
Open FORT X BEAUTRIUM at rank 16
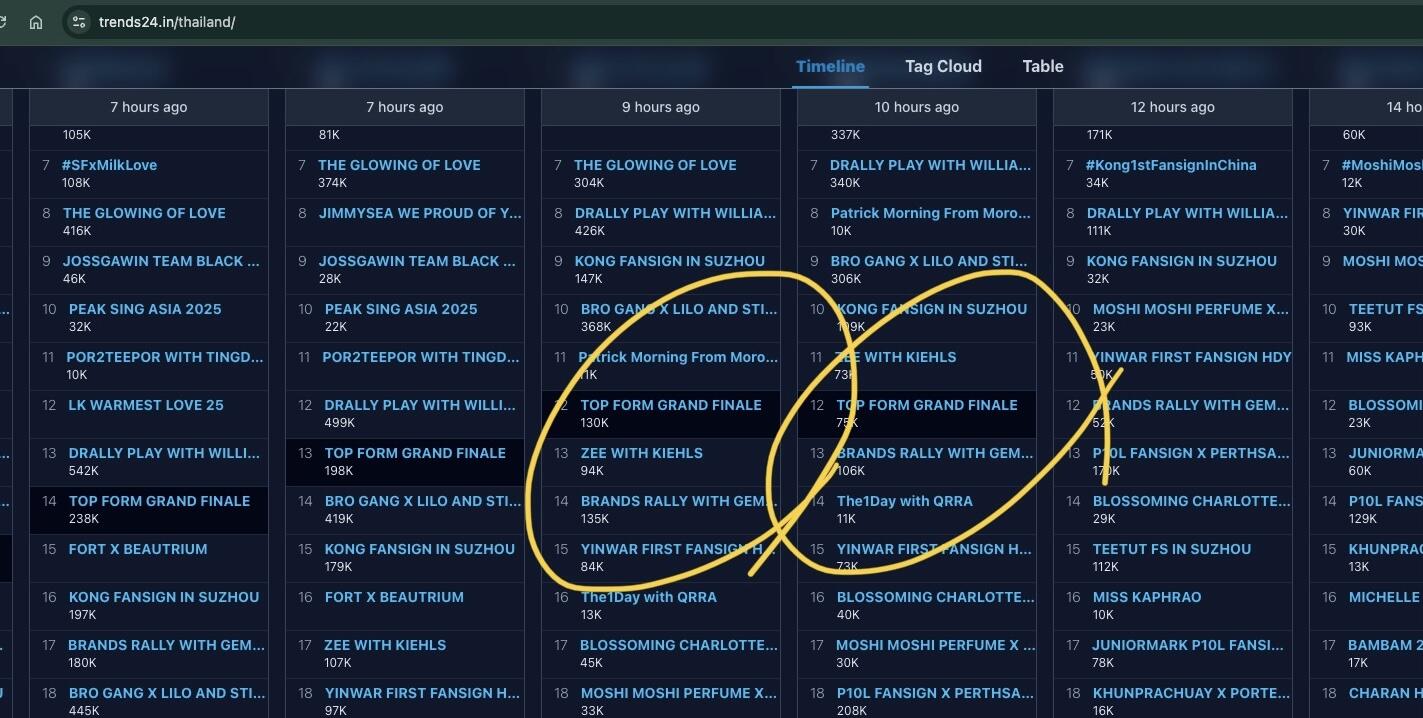pos(394,597)
